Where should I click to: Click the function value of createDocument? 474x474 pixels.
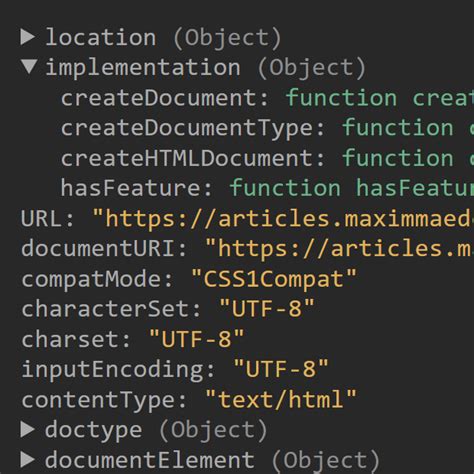(x=380, y=98)
